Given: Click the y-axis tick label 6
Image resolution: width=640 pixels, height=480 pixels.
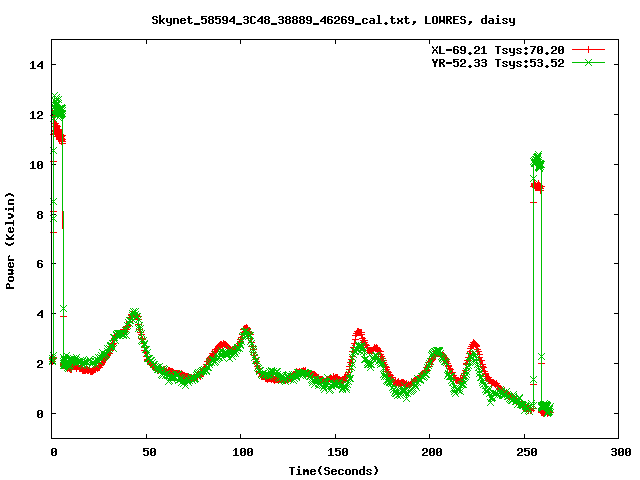Looking at the screenshot, I should [x=40, y=264].
